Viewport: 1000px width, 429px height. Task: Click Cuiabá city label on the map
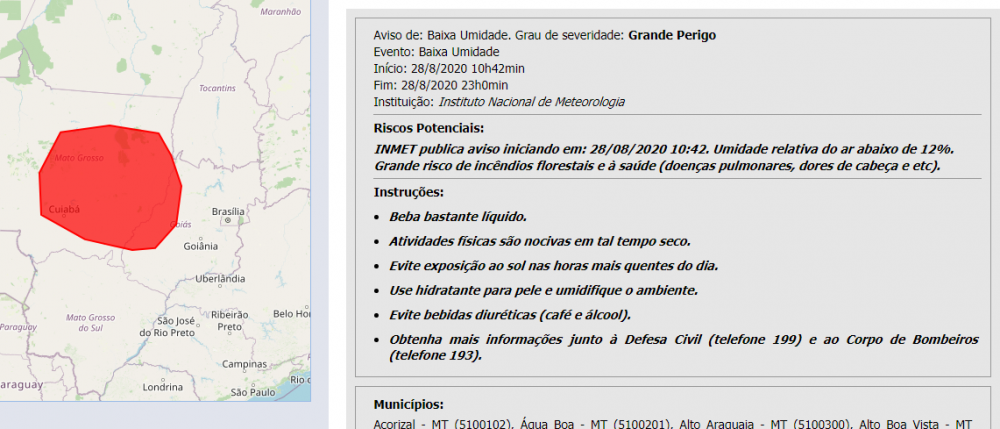click(x=64, y=210)
